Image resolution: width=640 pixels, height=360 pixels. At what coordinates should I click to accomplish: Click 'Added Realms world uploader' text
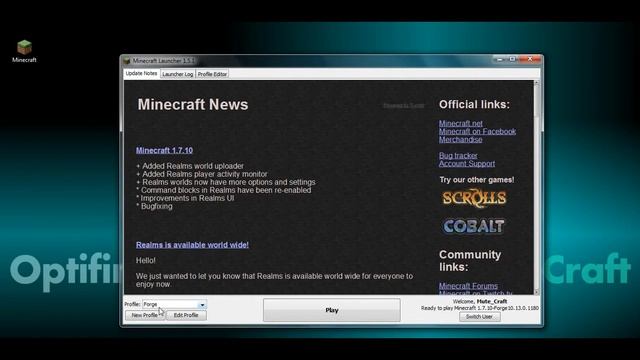click(x=193, y=166)
